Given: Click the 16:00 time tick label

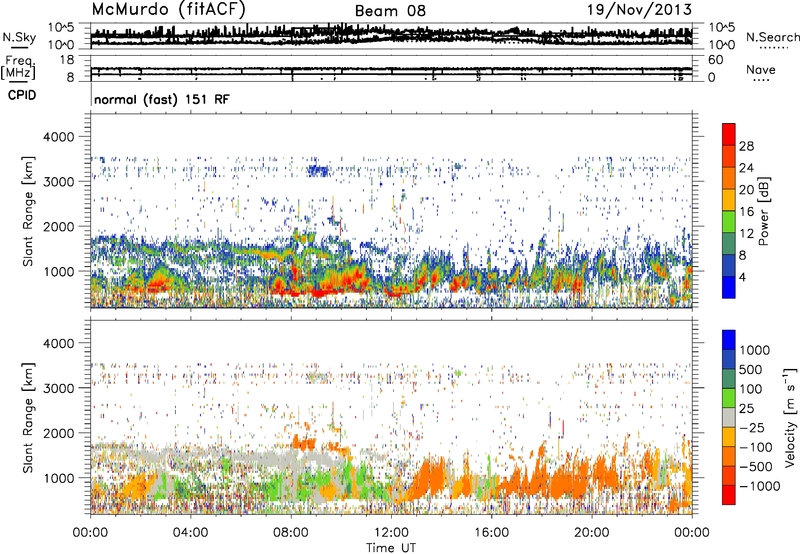Looking at the screenshot, I should (x=492, y=533).
